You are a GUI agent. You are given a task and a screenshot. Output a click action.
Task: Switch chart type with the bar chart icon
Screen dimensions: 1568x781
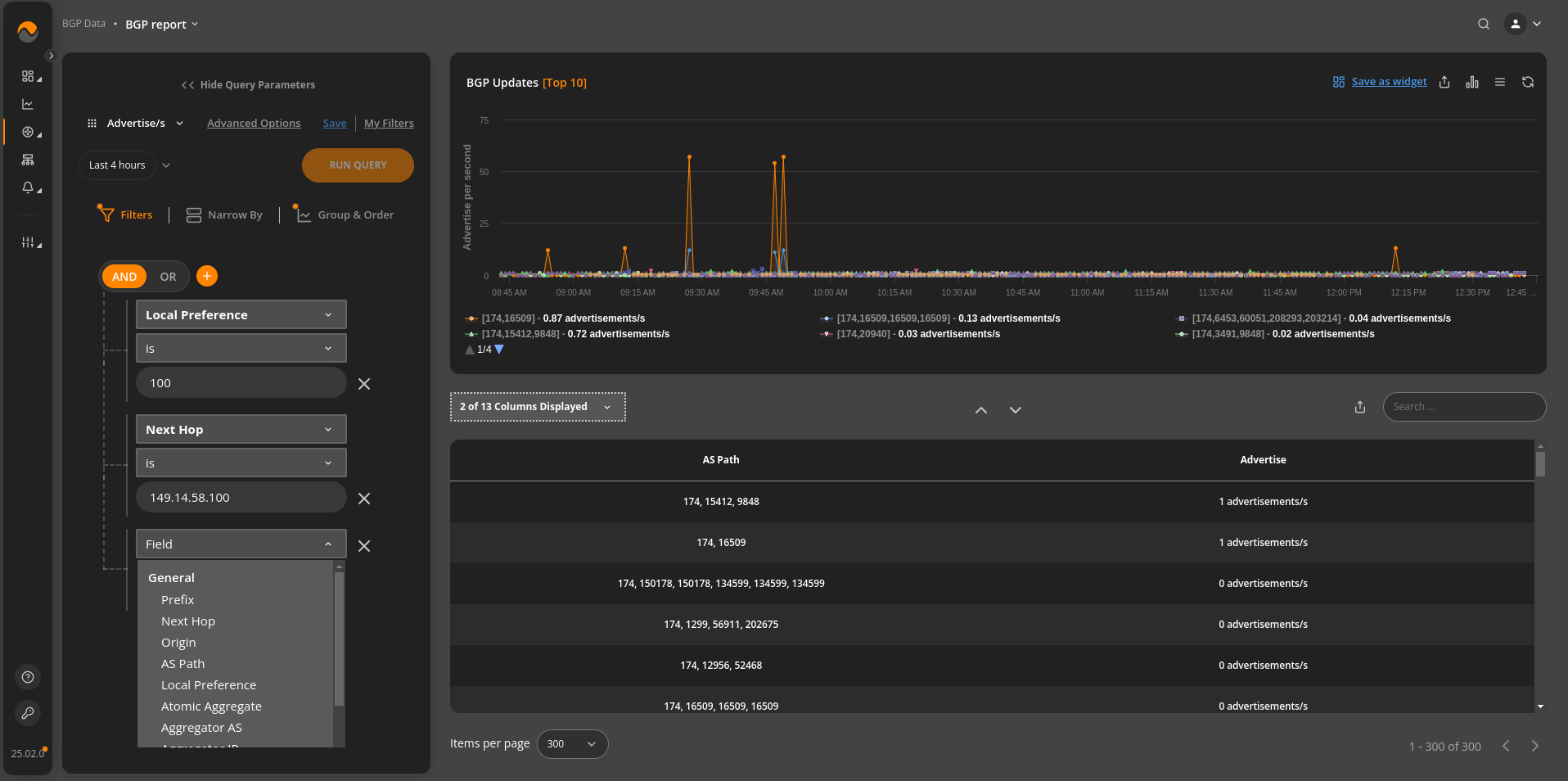click(1472, 82)
